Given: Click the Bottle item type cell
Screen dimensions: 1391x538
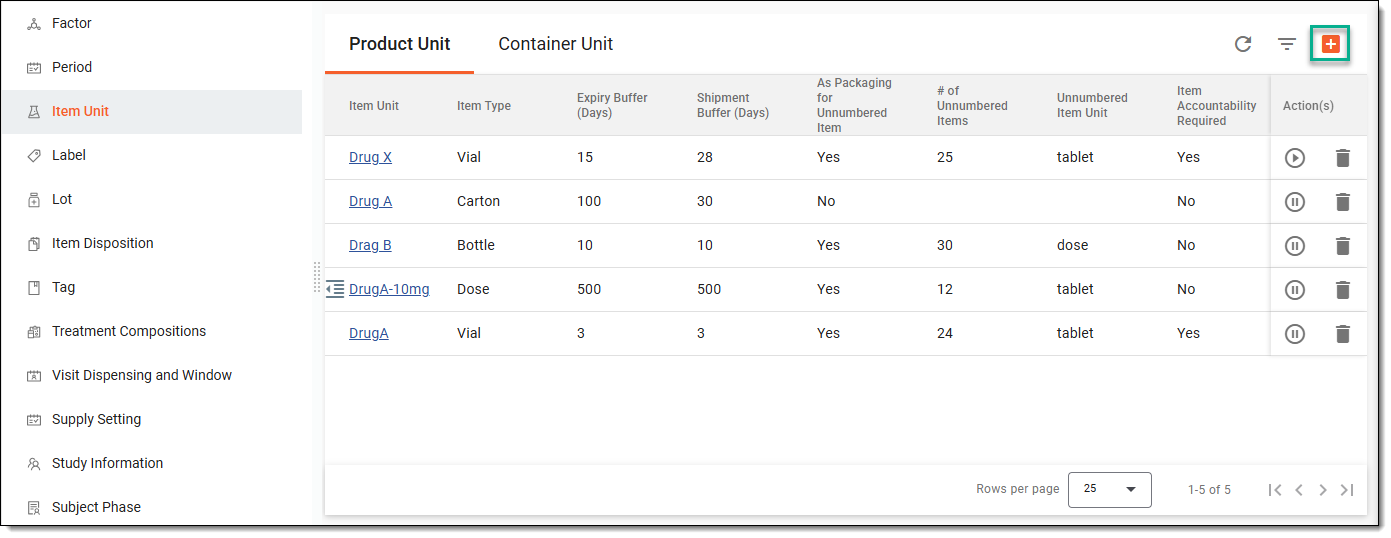Looking at the screenshot, I should (476, 245).
